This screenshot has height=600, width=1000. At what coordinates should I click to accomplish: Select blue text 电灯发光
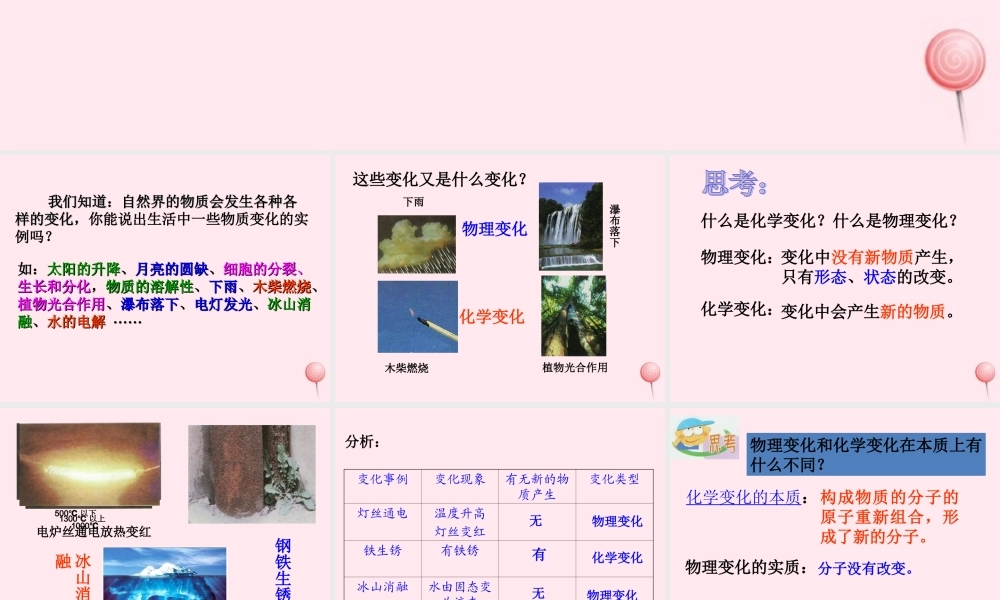pyautogui.click(x=223, y=305)
